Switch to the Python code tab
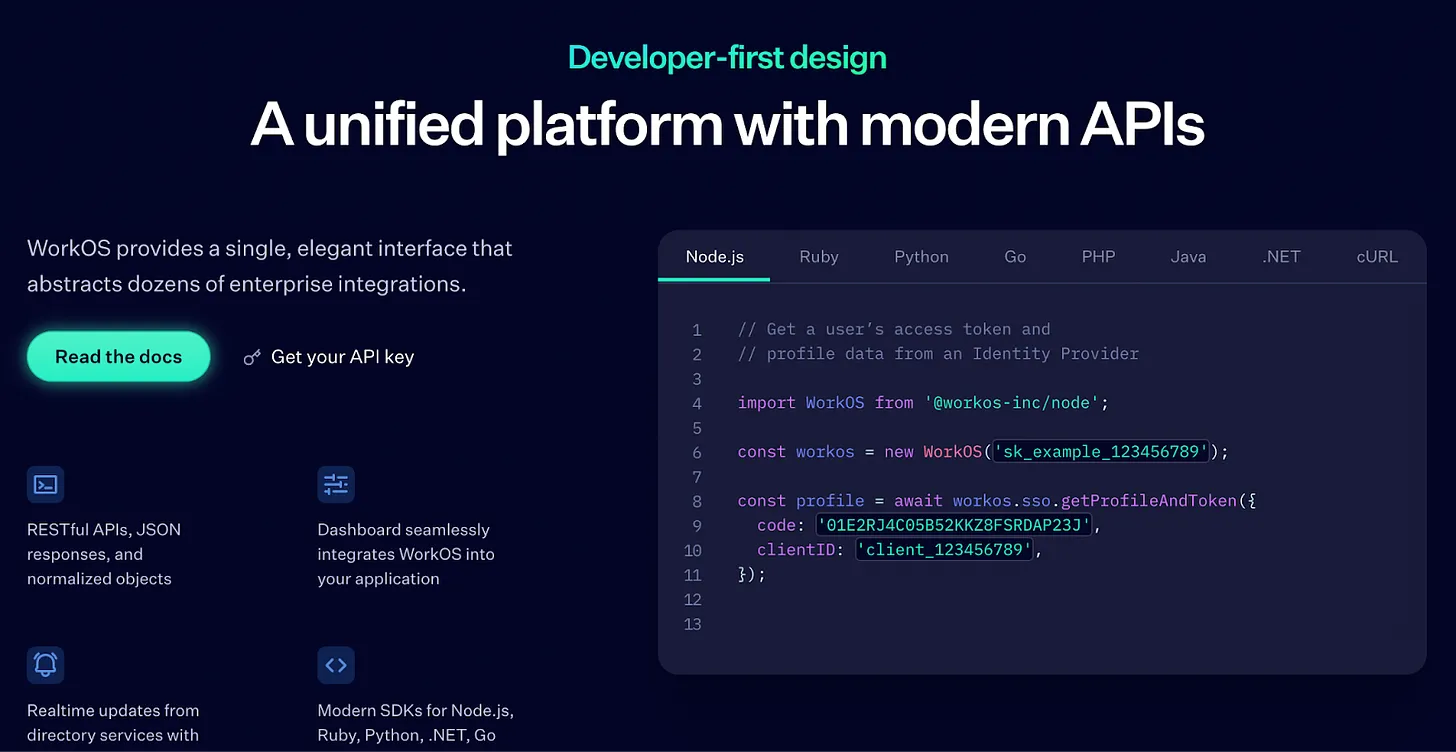Image resolution: width=1456 pixels, height=752 pixels. point(922,257)
